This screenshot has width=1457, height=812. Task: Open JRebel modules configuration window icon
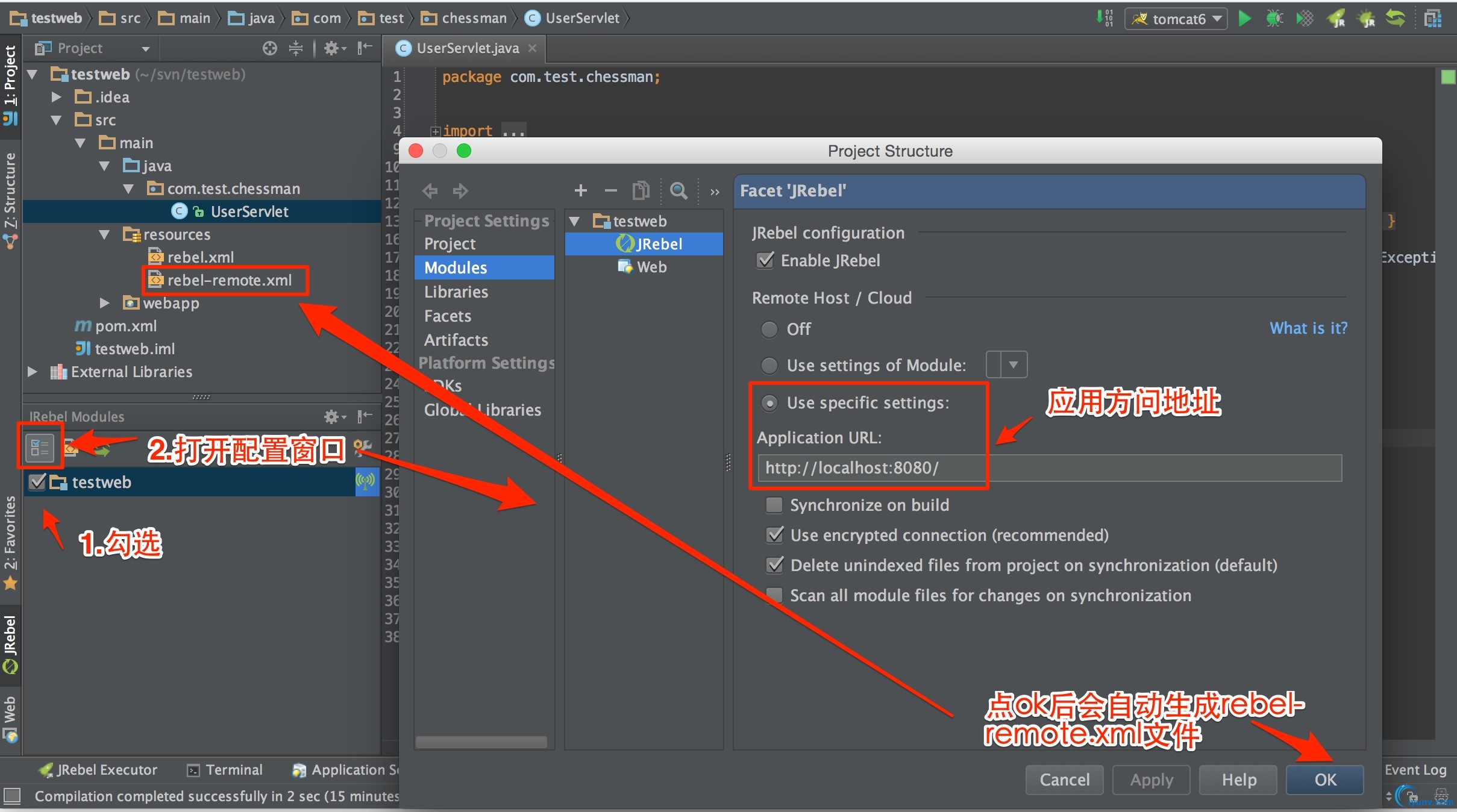point(40,448)
